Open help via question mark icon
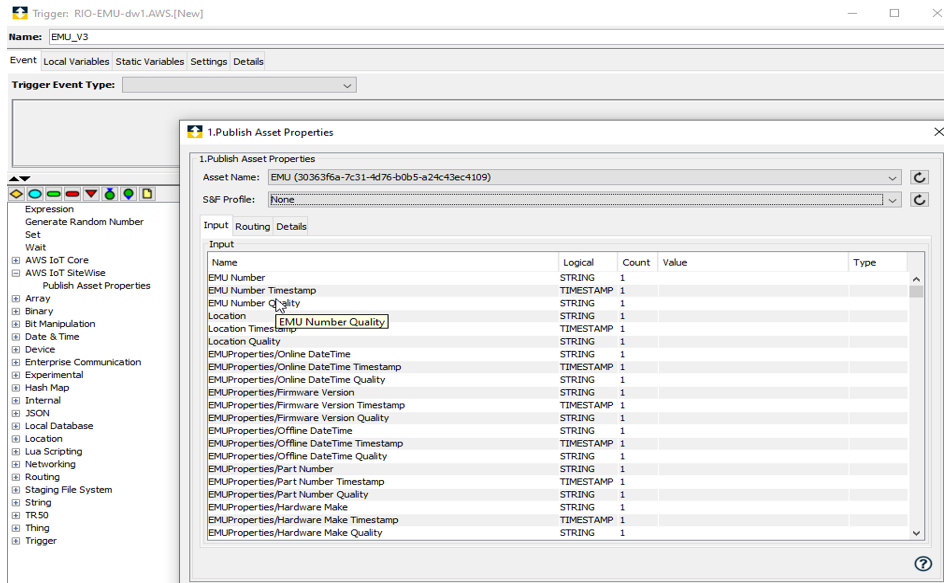 [x=923, y=564]
